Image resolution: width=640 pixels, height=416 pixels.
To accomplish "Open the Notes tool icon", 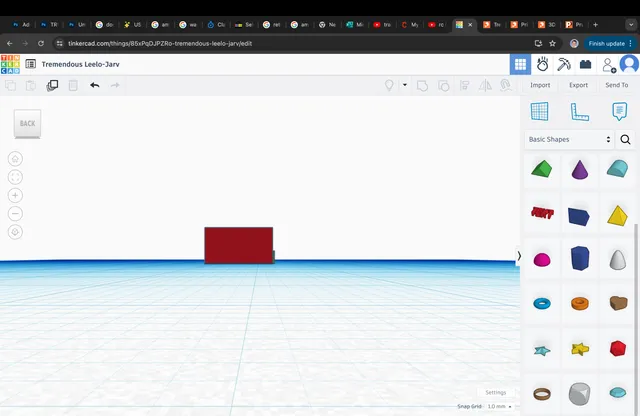I will pyautogui.click(x=619, y=111).
